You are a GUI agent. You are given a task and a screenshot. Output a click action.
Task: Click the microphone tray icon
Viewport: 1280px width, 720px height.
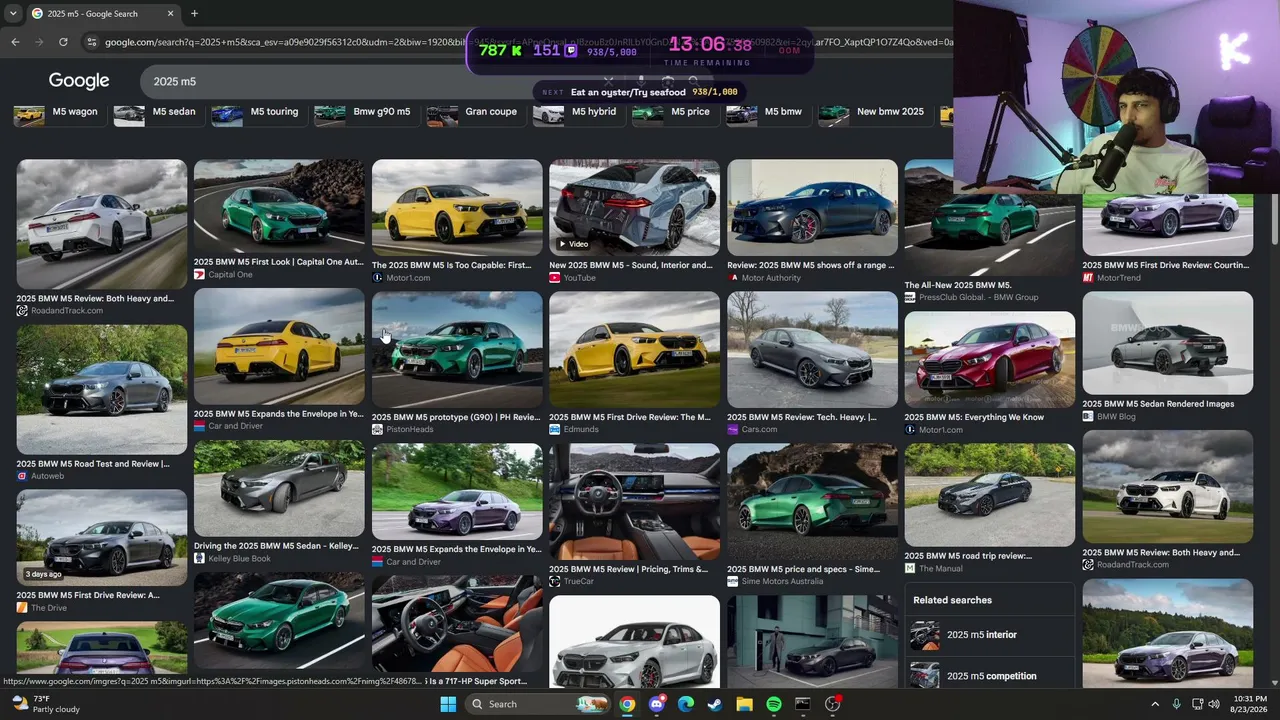[1176, 704]
